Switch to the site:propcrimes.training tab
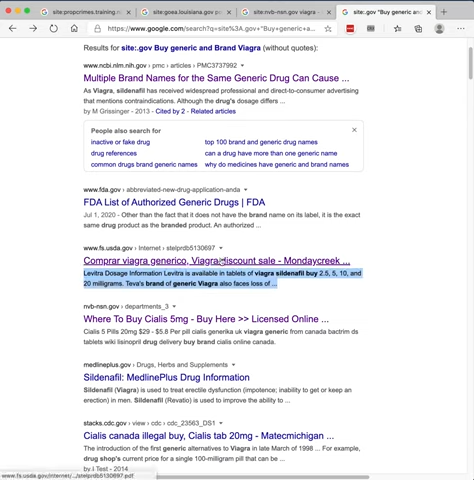474x480 pixels. [87, 12]
